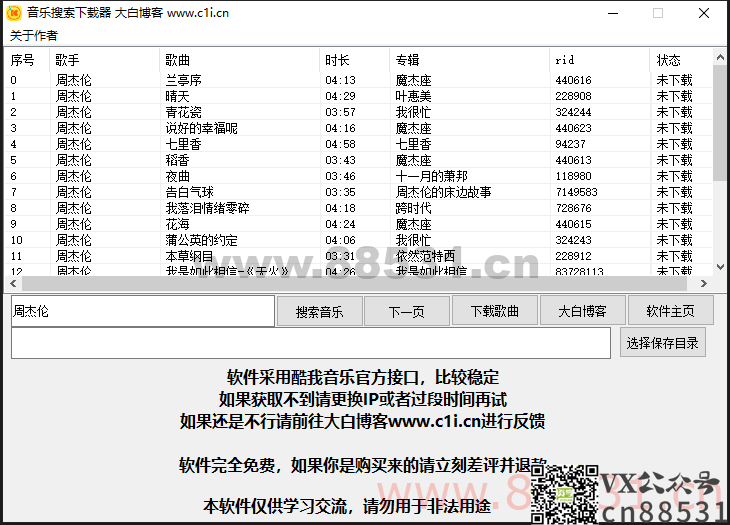The image size is (730, 525).
Task: Click rid value 94237
Action: (570, 144)
